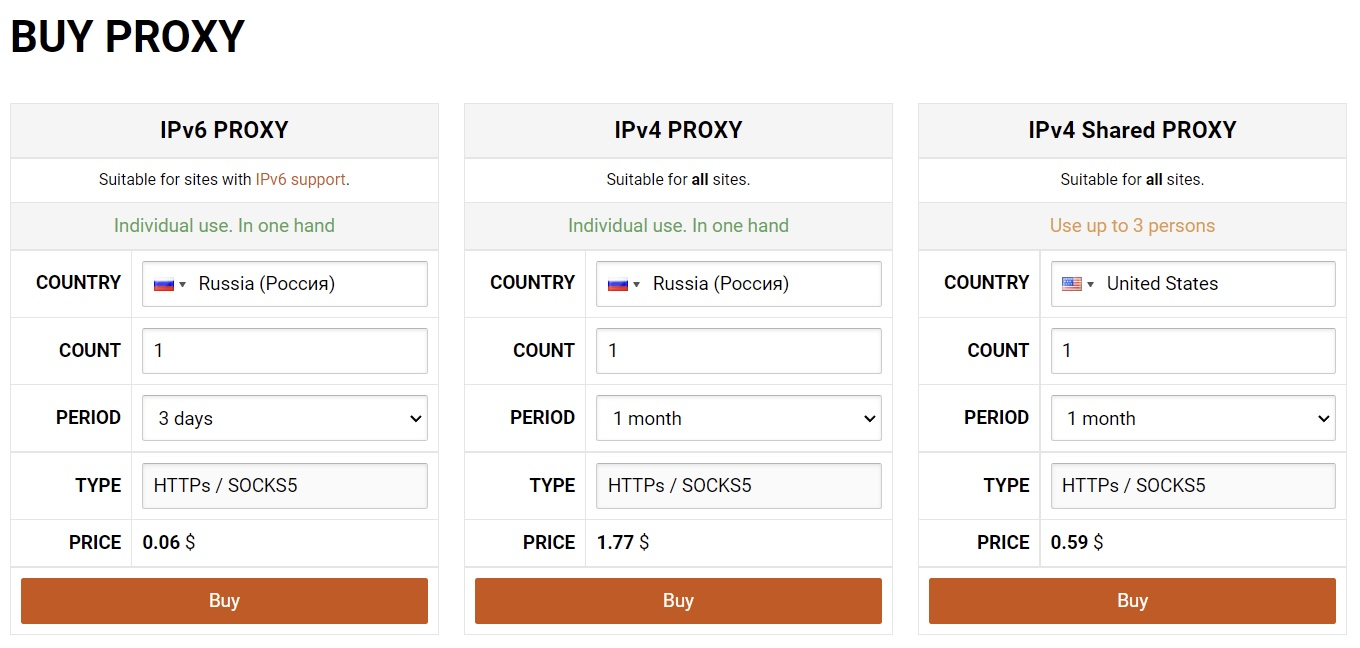Image resolution: width=1360 pixels, height=648 pixels.
Task: Click the COUNT field in IPv4 Shared card
Action: (1192, 350)
